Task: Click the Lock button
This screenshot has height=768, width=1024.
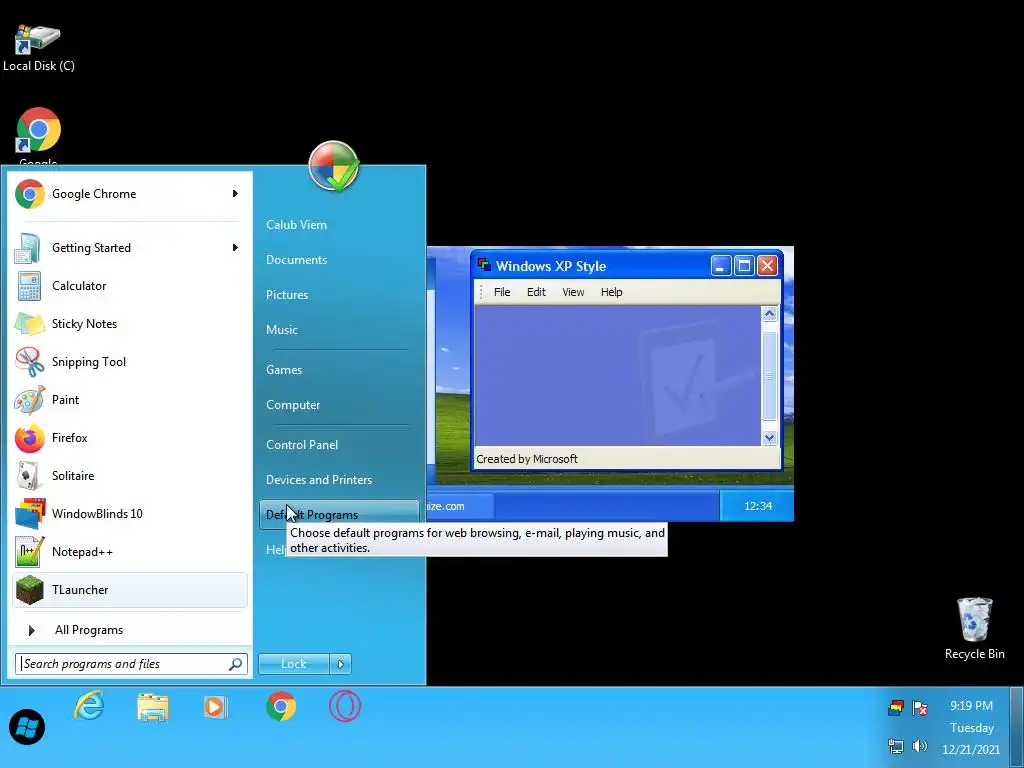Action: [x=294, y=664]
